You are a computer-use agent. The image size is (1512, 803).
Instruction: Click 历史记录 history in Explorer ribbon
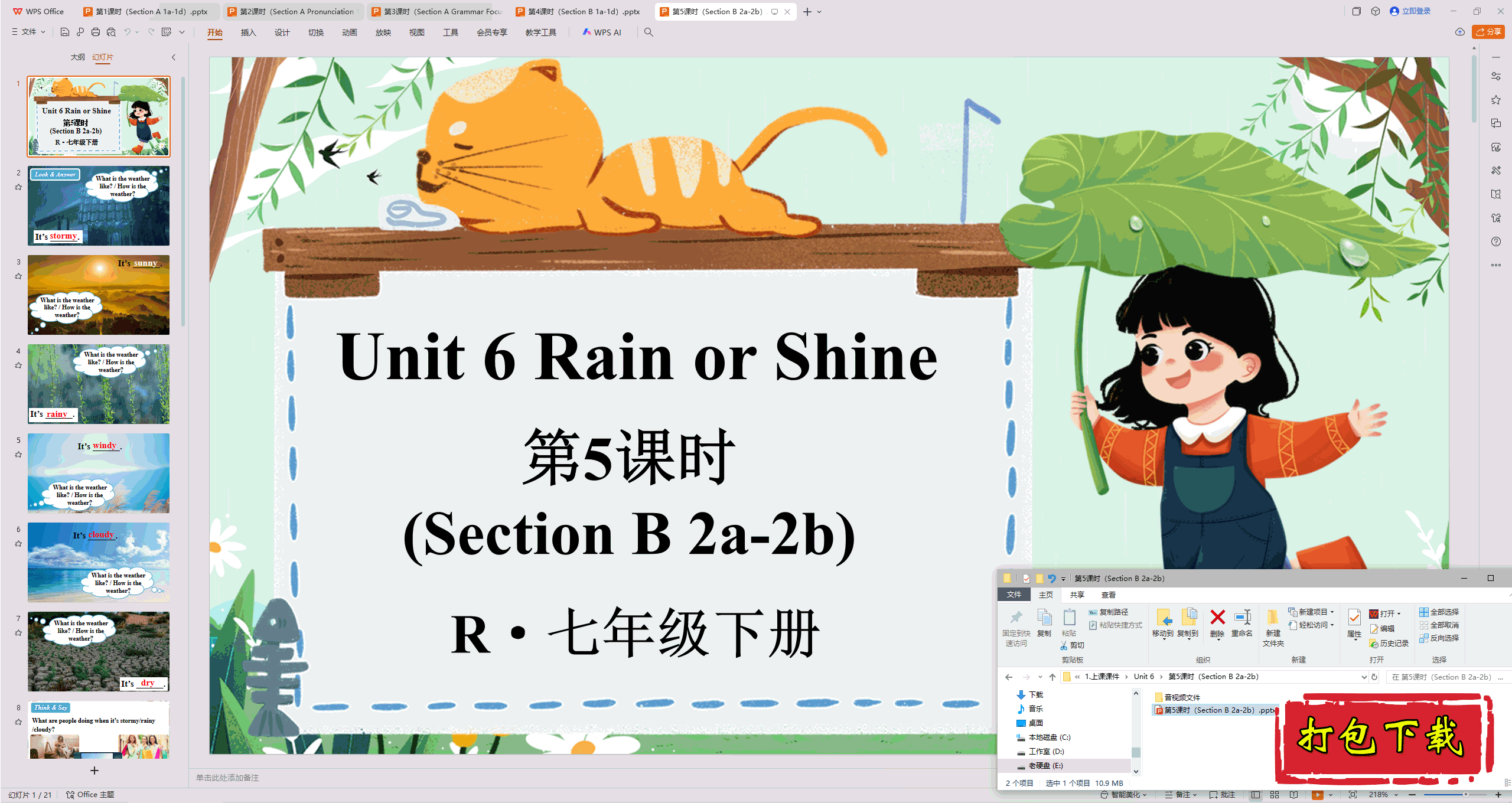[x=1389, y=643]
